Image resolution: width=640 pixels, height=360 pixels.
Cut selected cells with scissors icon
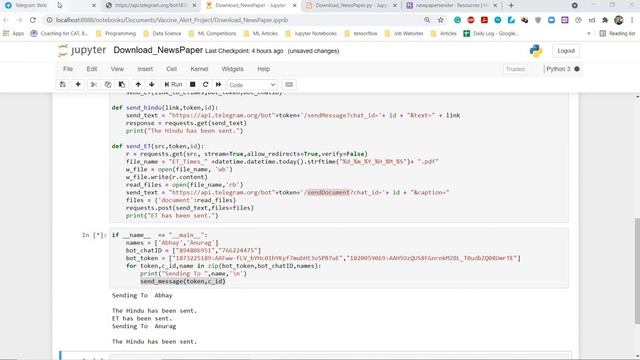(x=94, y=84)
